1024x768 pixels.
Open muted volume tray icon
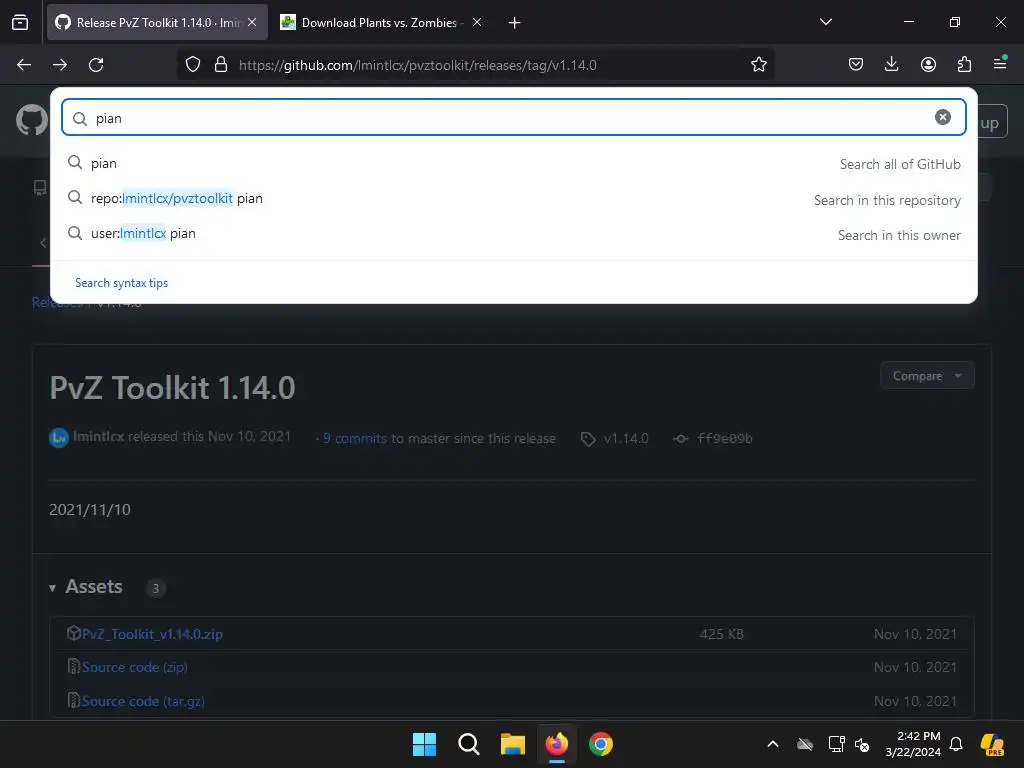[x=862, y=744]
